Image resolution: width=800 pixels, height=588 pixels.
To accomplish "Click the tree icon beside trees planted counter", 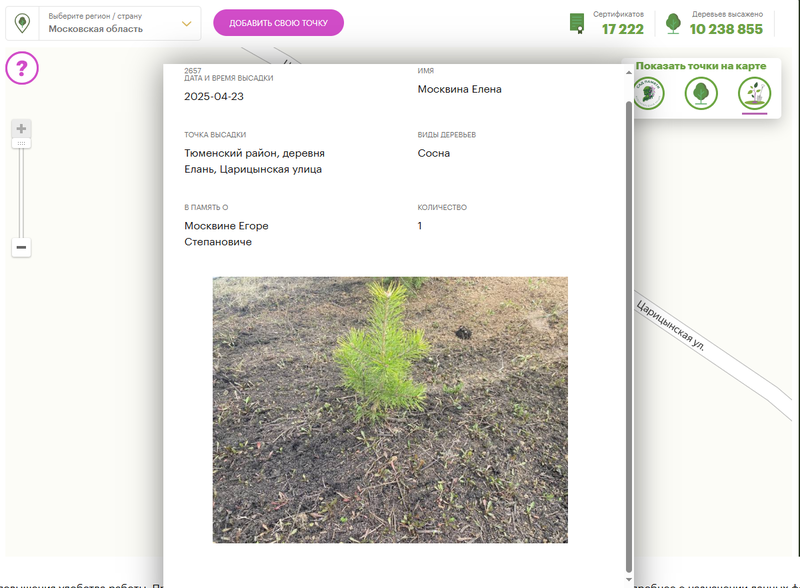I will coord(674,23).
